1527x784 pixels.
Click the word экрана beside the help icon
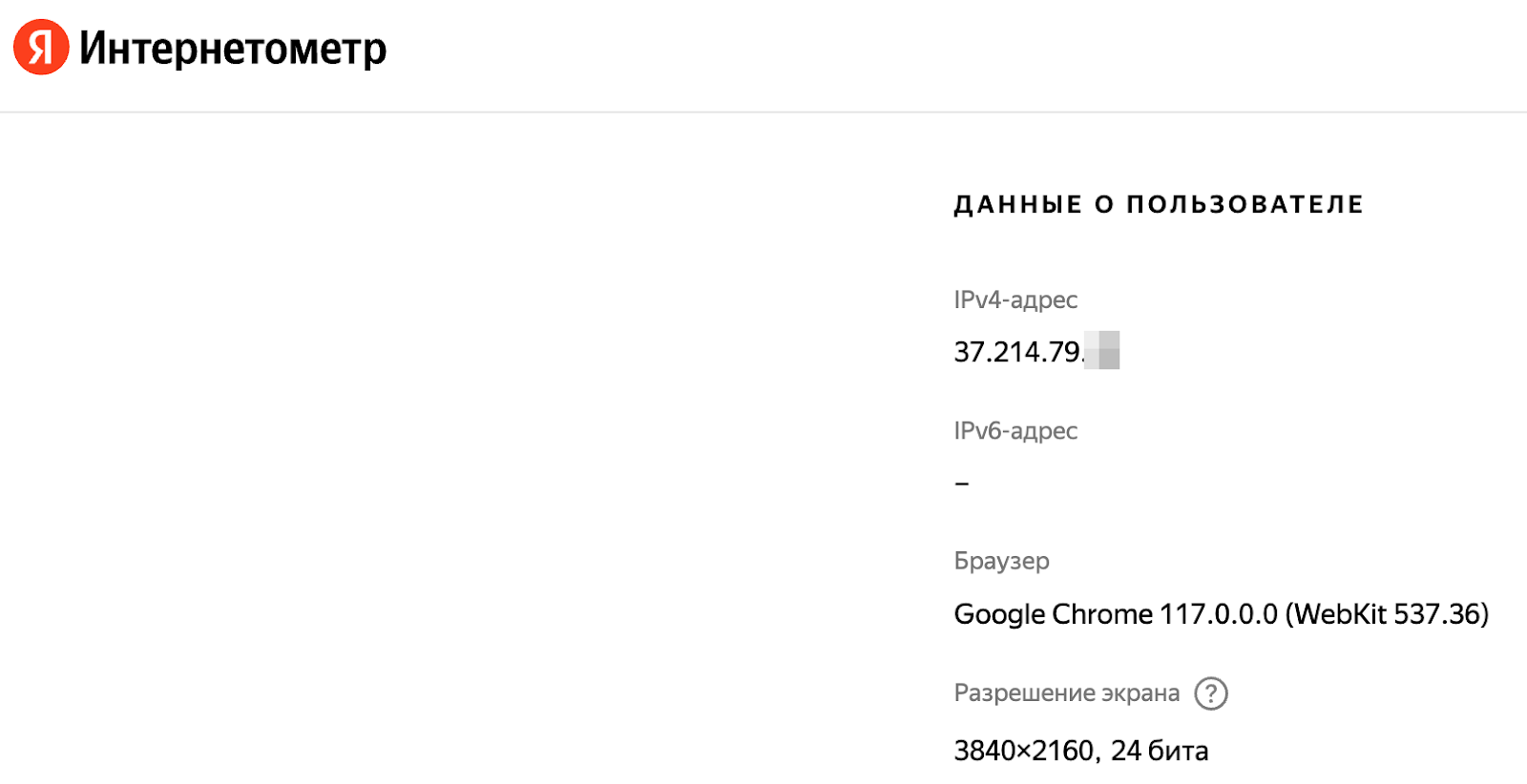click(x=1140, y=693)
